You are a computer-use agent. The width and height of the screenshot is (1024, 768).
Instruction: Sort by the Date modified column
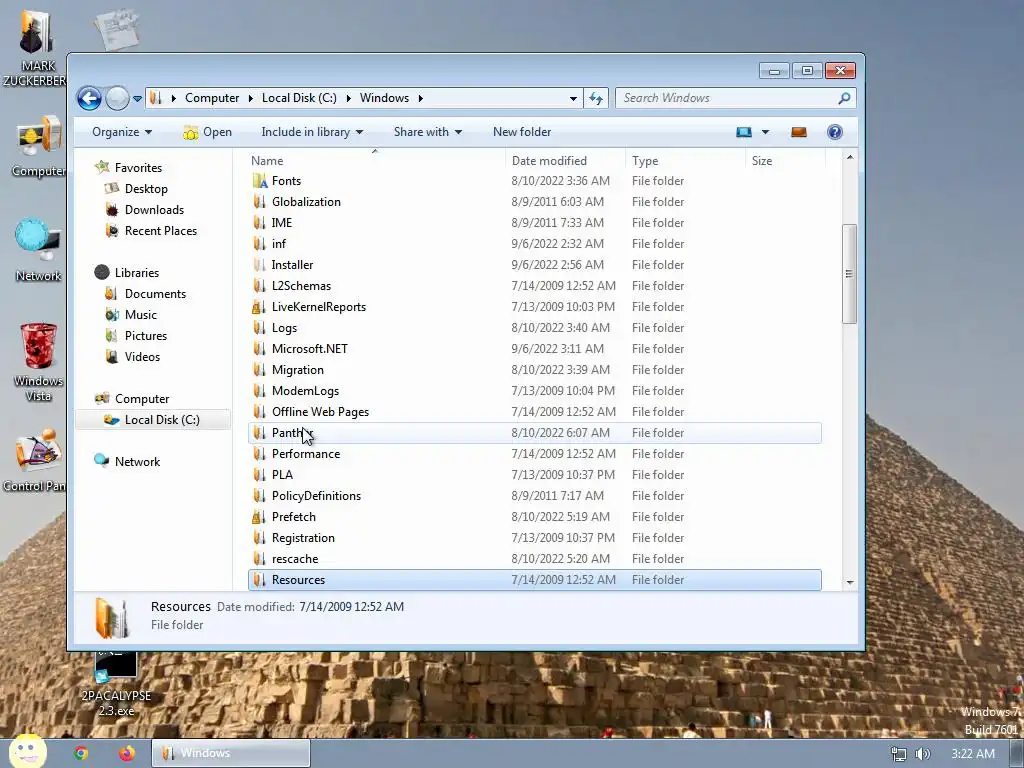[x=549, y=161]
